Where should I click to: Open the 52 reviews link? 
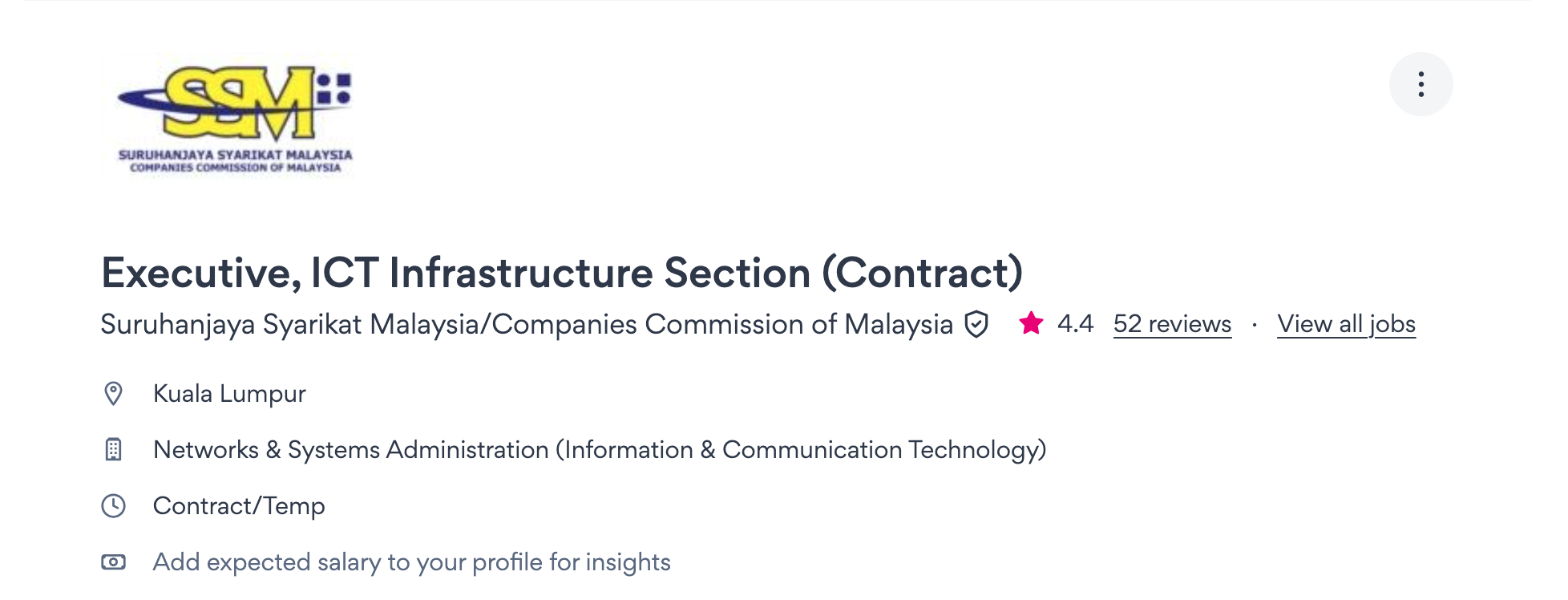pyautogui.click(x=1172, y=324)
